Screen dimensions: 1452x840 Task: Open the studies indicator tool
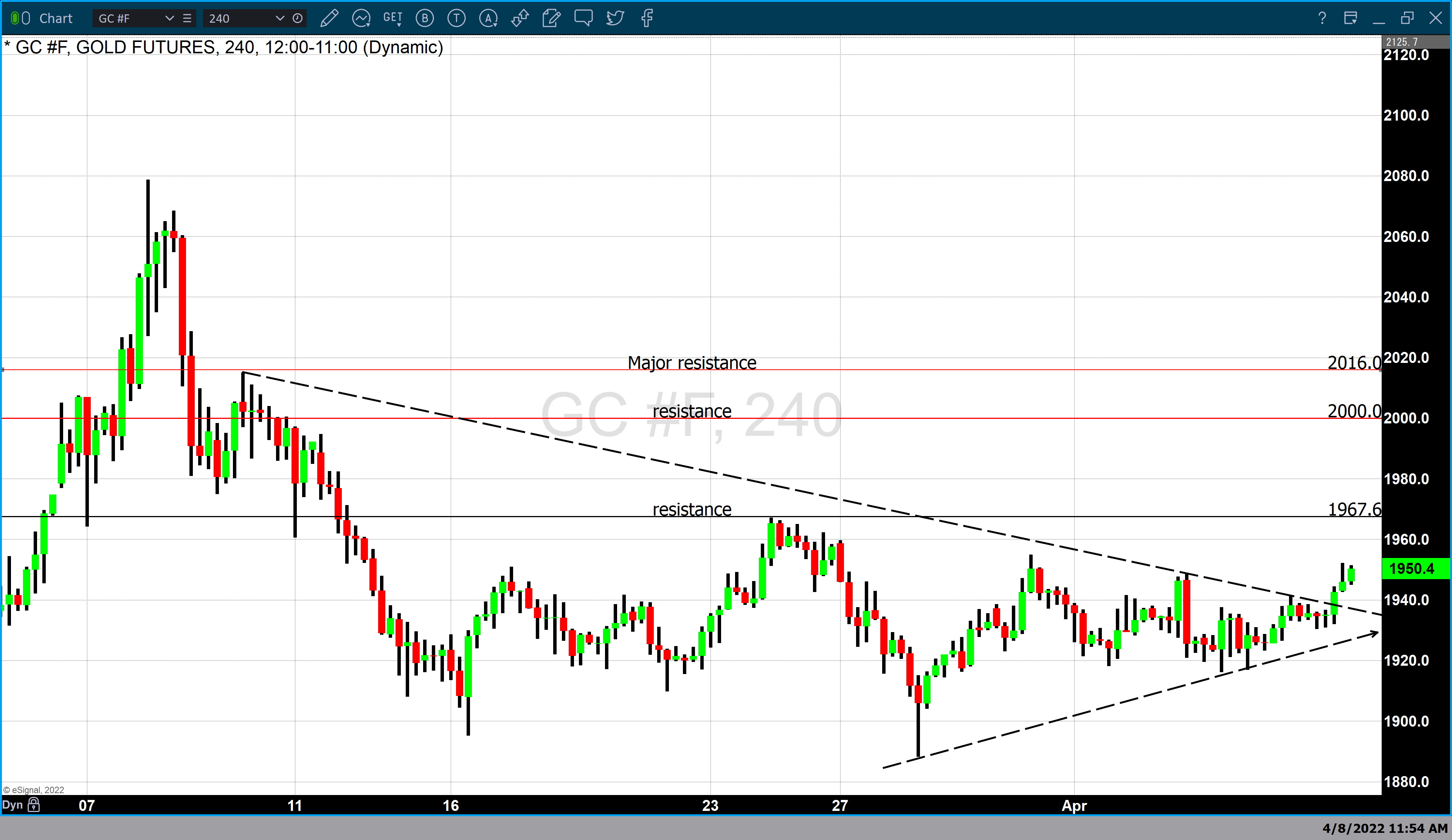pyautogui.click(x=361, y=19)
